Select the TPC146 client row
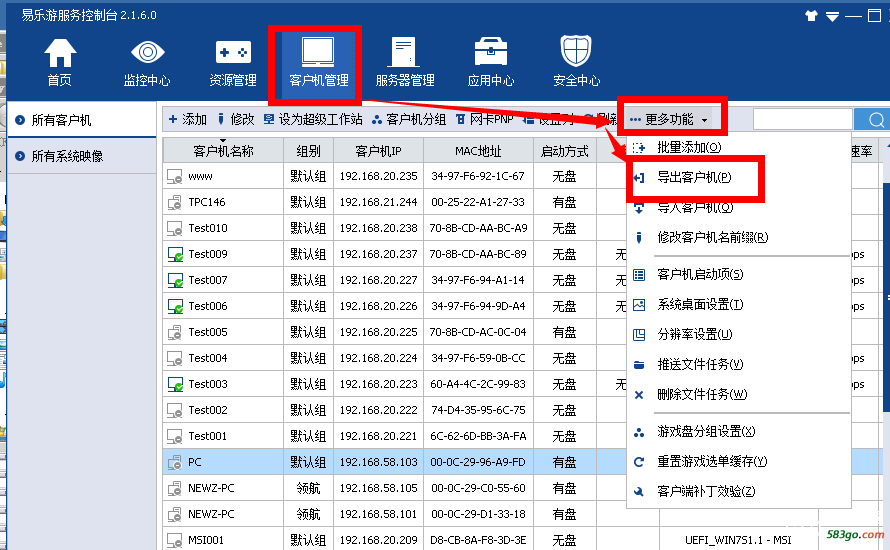The width and height of the screenshot is (890, 550). click(x=395, y=202)
